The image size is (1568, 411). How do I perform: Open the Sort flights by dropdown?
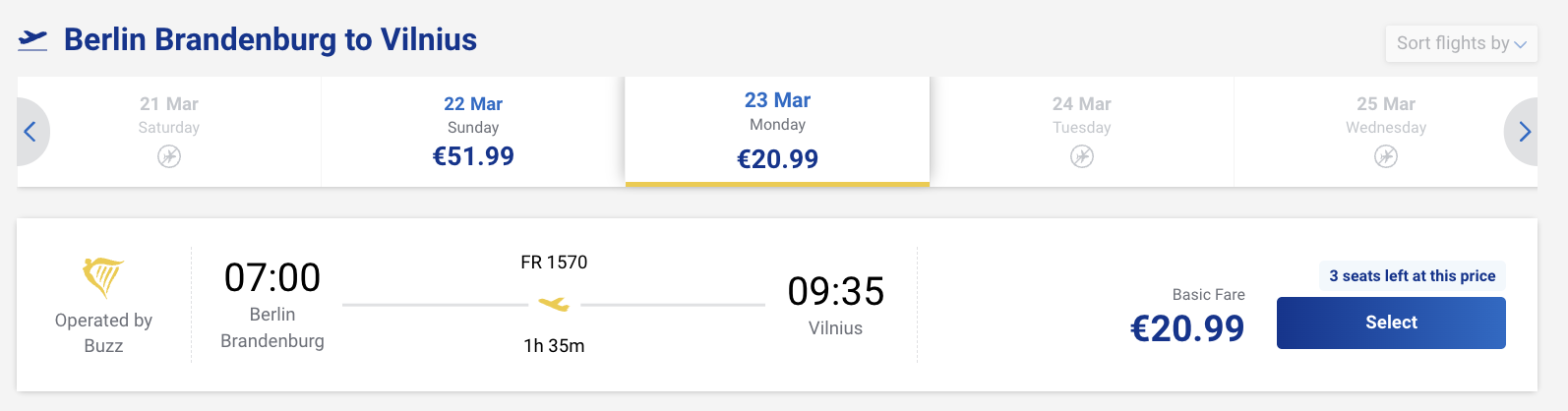tap(1461, 43)
